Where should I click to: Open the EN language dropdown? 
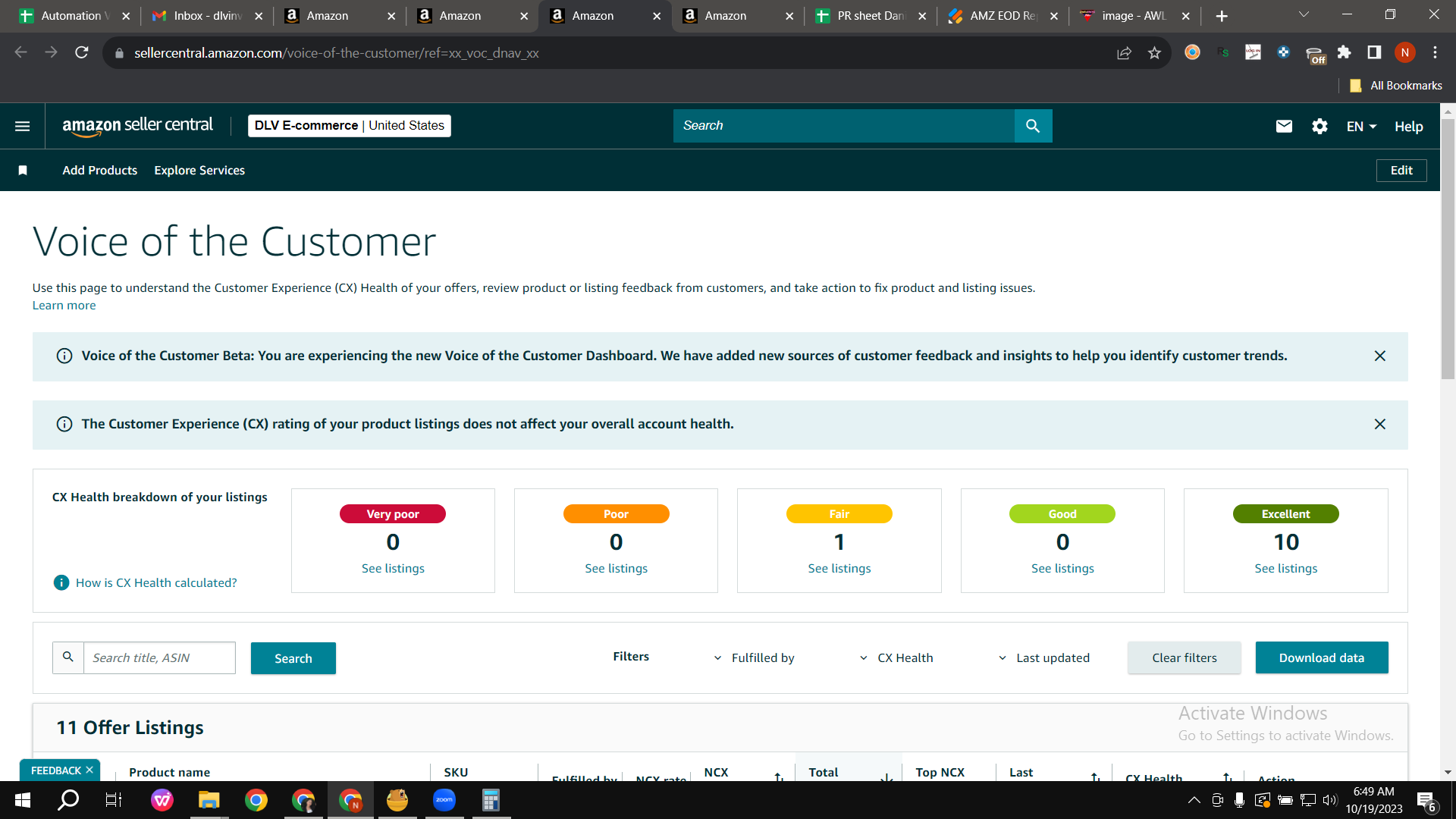pos(1361,127)
